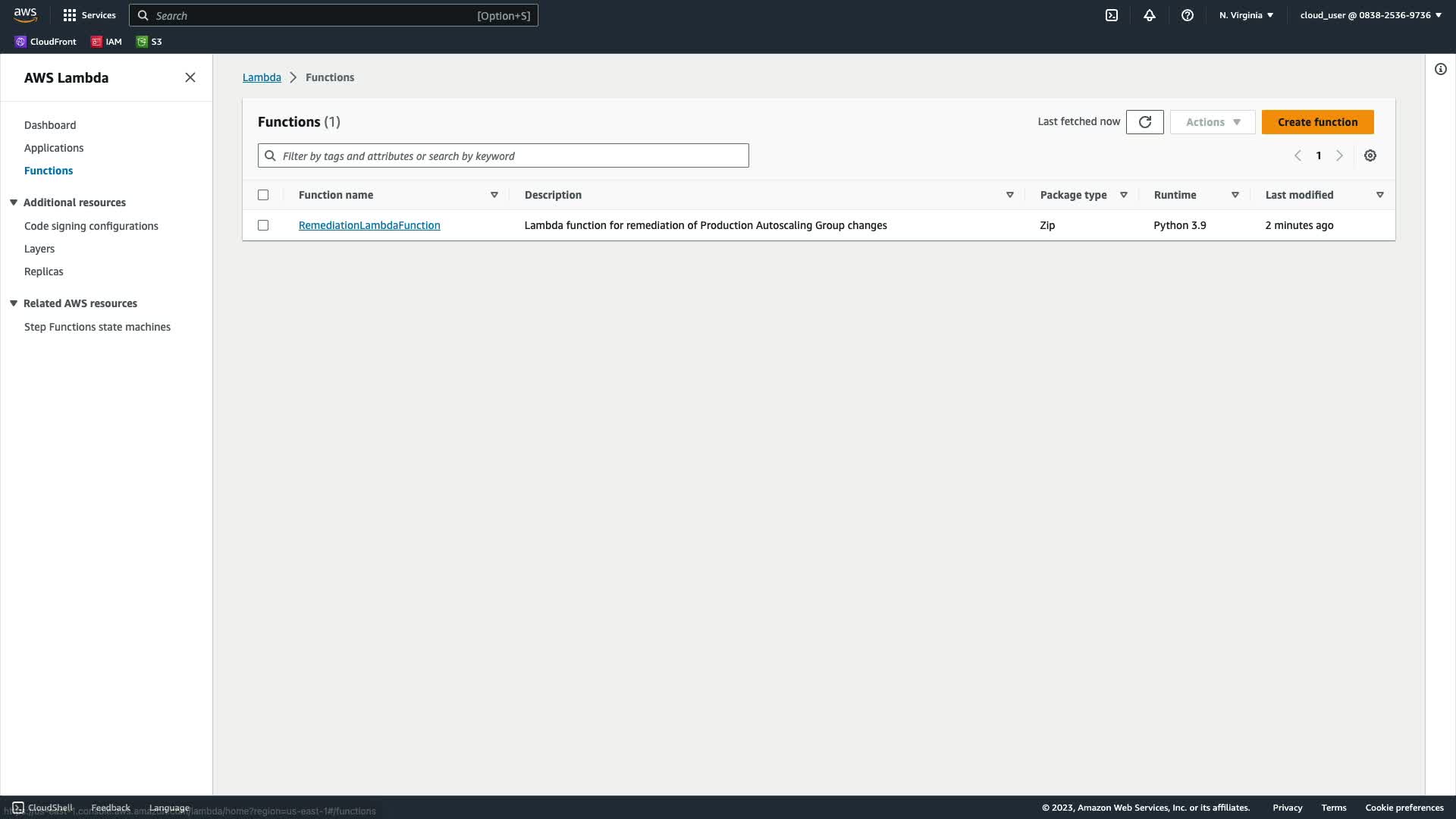Collapse the Additional resources section

click(x=14, y=202)
